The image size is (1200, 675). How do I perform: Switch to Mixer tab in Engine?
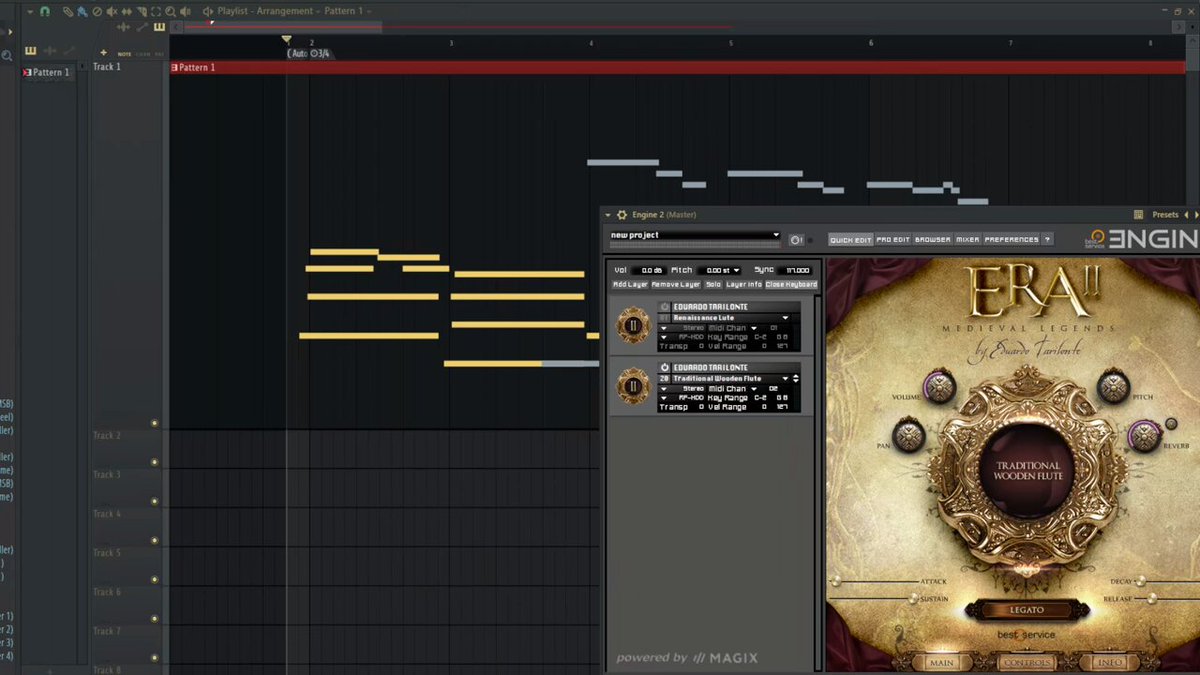[967, 240]
